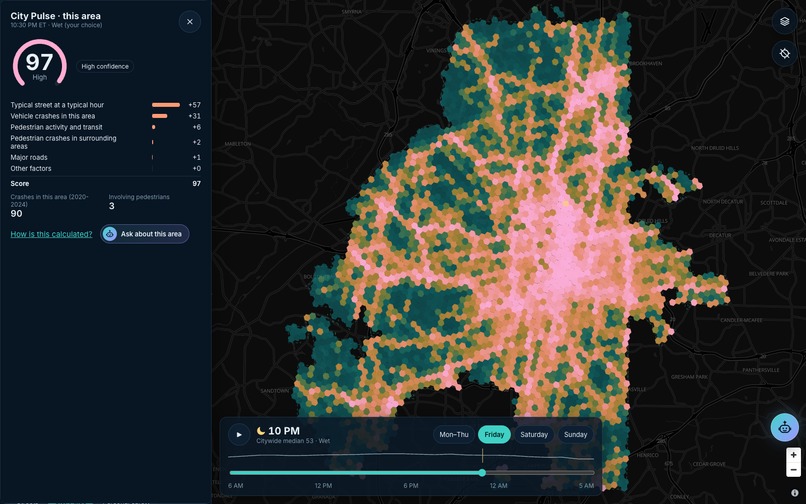Click the Other factors row
806x504 pixels.
click(105, 168)
